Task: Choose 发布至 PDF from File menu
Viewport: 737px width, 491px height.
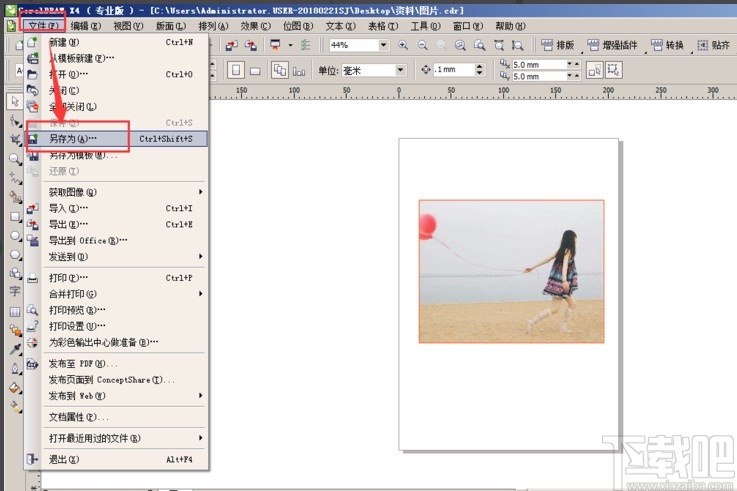Action: [x=118, y=364]
